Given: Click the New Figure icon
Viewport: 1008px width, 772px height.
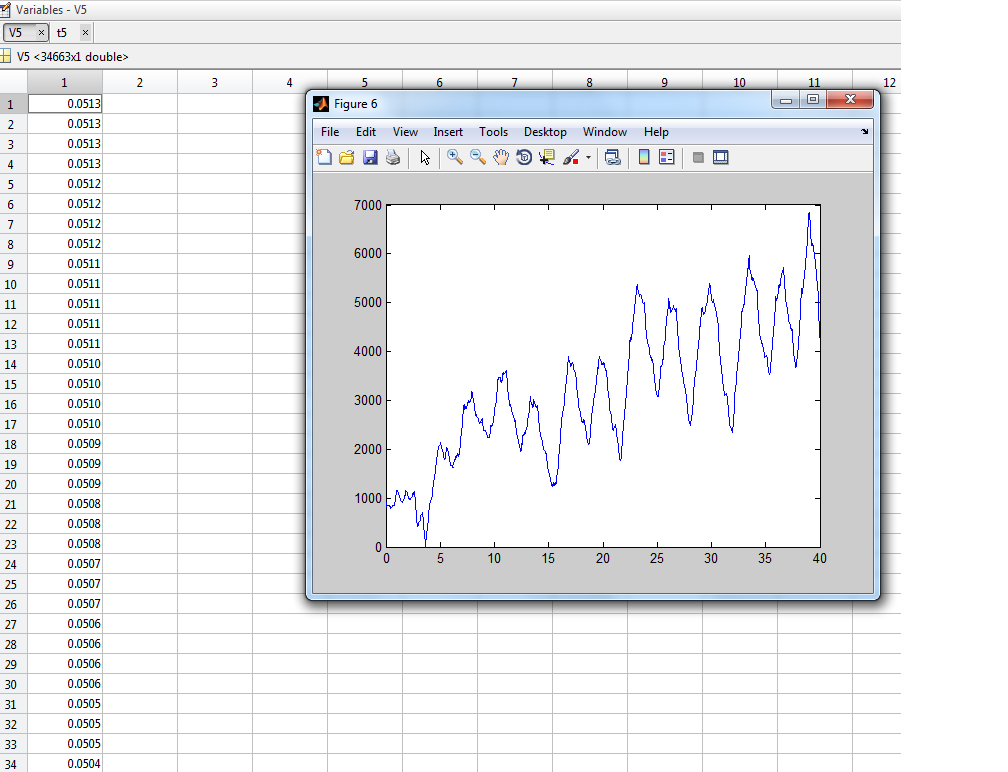Looking at the screenshot, I should tap(324, 157).
